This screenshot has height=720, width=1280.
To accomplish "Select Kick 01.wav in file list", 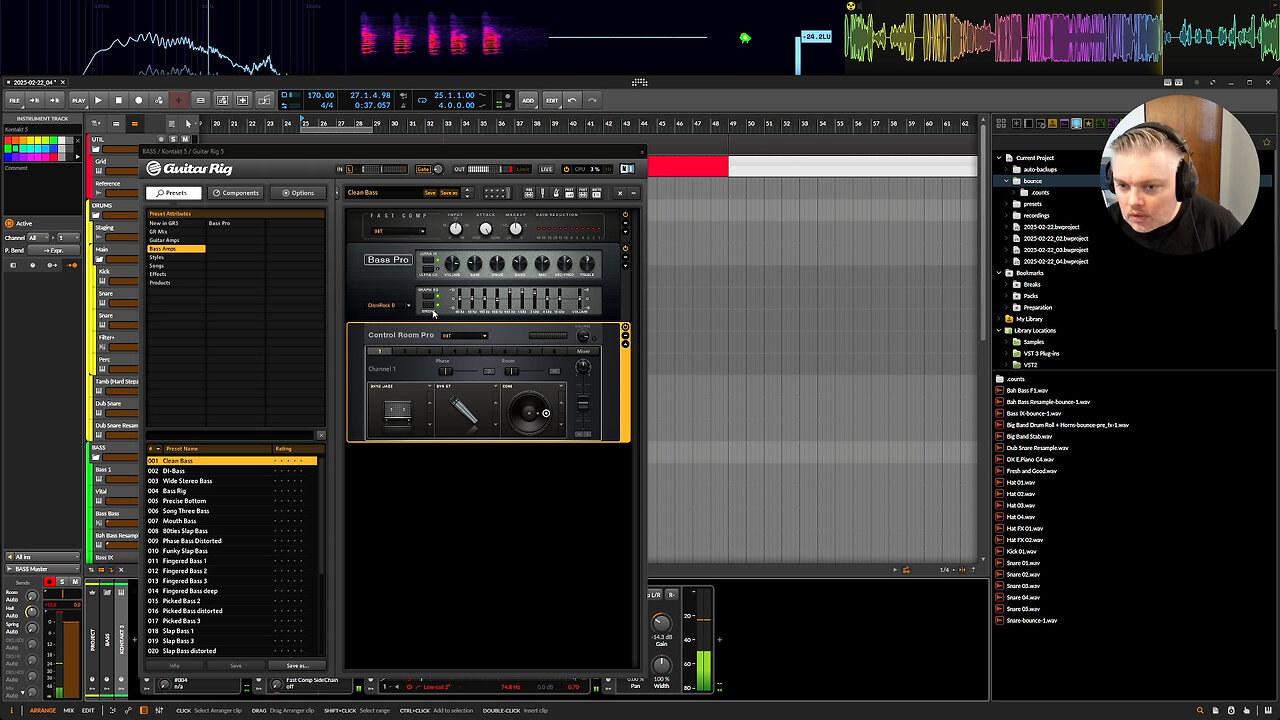I will [x=1021, y=552].
